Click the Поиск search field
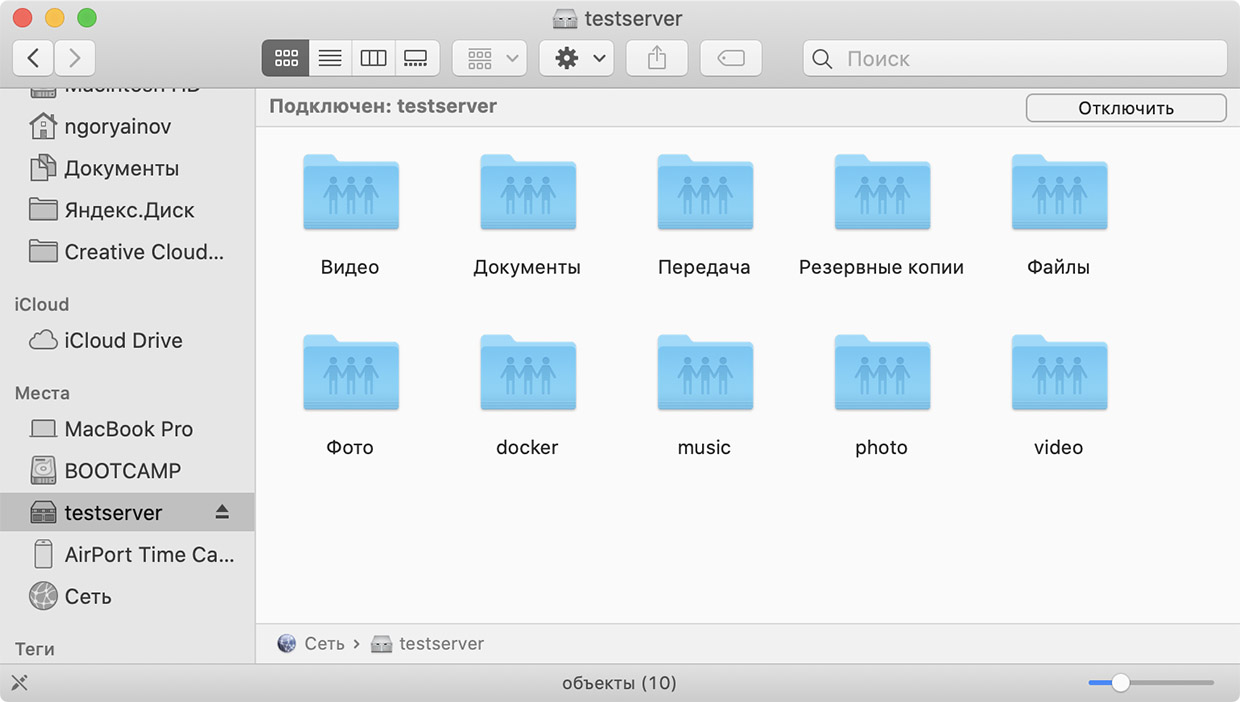1240x702 pixels. click(1030, 58)
